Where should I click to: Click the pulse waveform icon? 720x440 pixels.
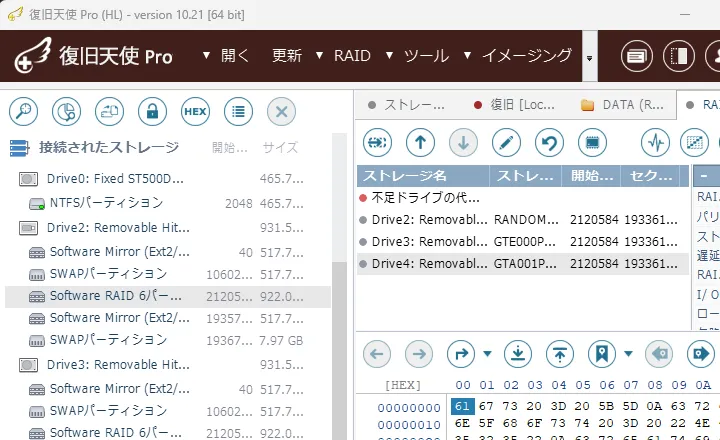[655, 143]
